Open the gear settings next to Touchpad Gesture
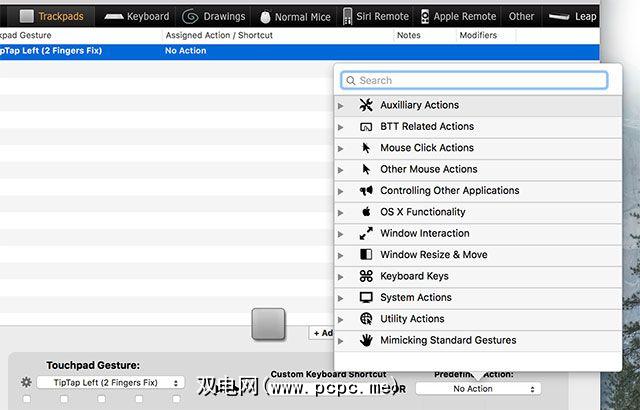 point(26,382)
